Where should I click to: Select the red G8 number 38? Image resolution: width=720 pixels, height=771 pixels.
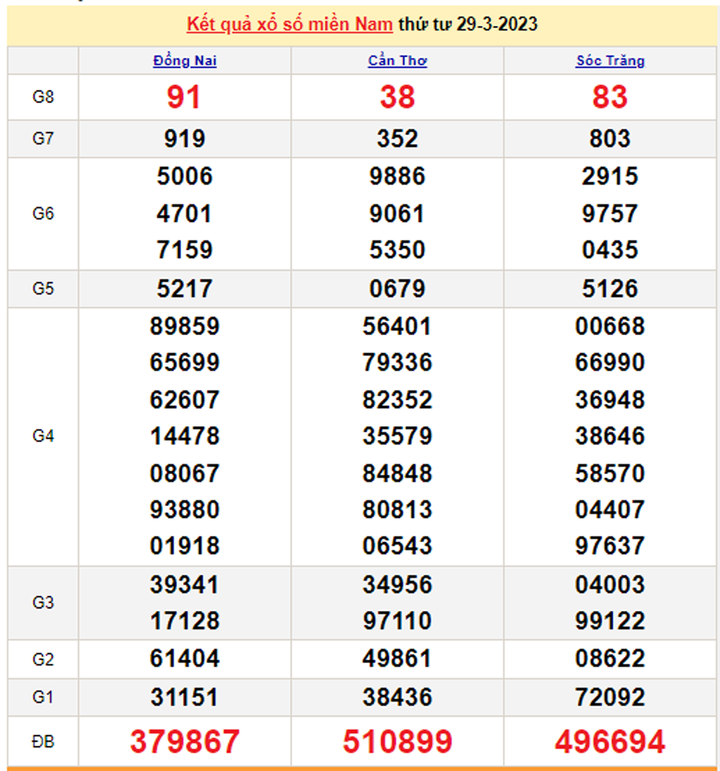tap(397, 97)
